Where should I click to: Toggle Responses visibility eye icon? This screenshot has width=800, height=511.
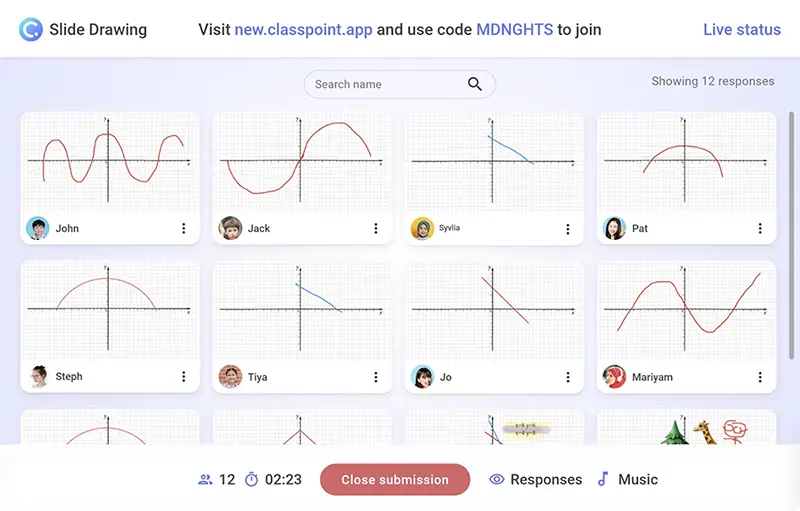(496, 479)
